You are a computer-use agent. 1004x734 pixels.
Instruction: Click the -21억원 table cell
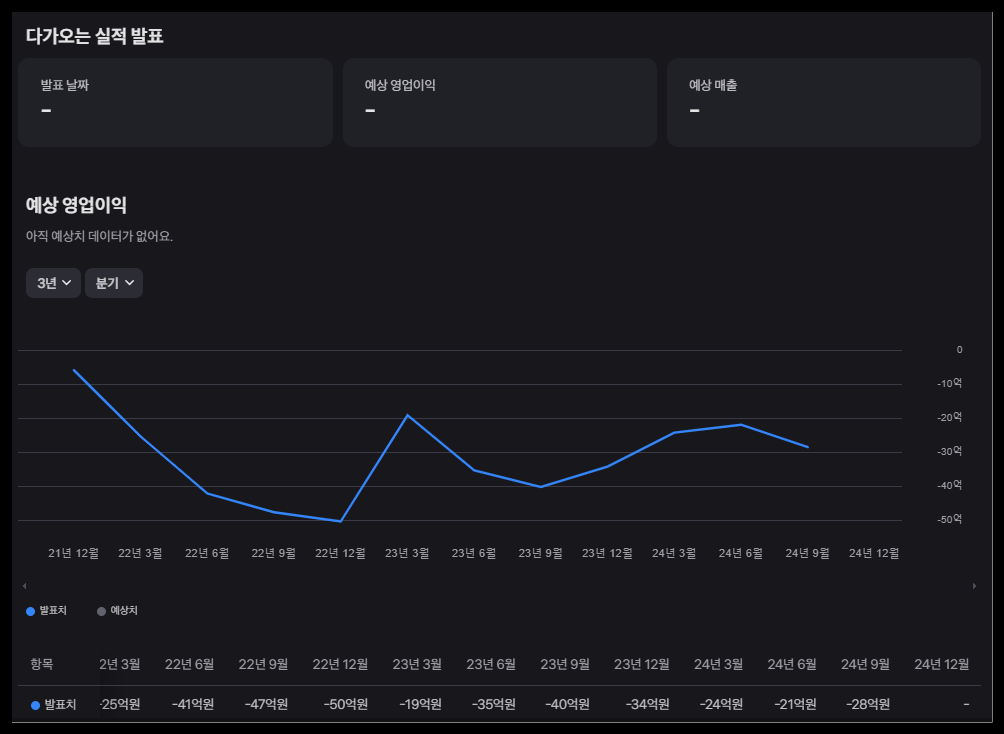[795, 705]
